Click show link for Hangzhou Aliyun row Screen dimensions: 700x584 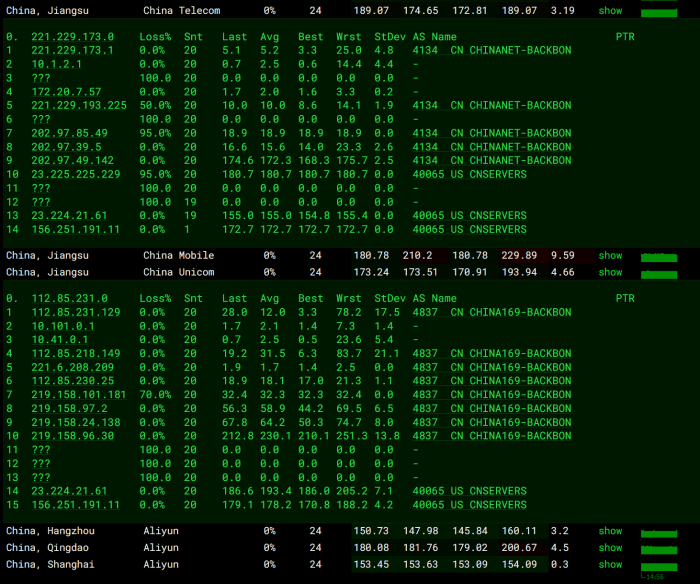pos(610,531)
